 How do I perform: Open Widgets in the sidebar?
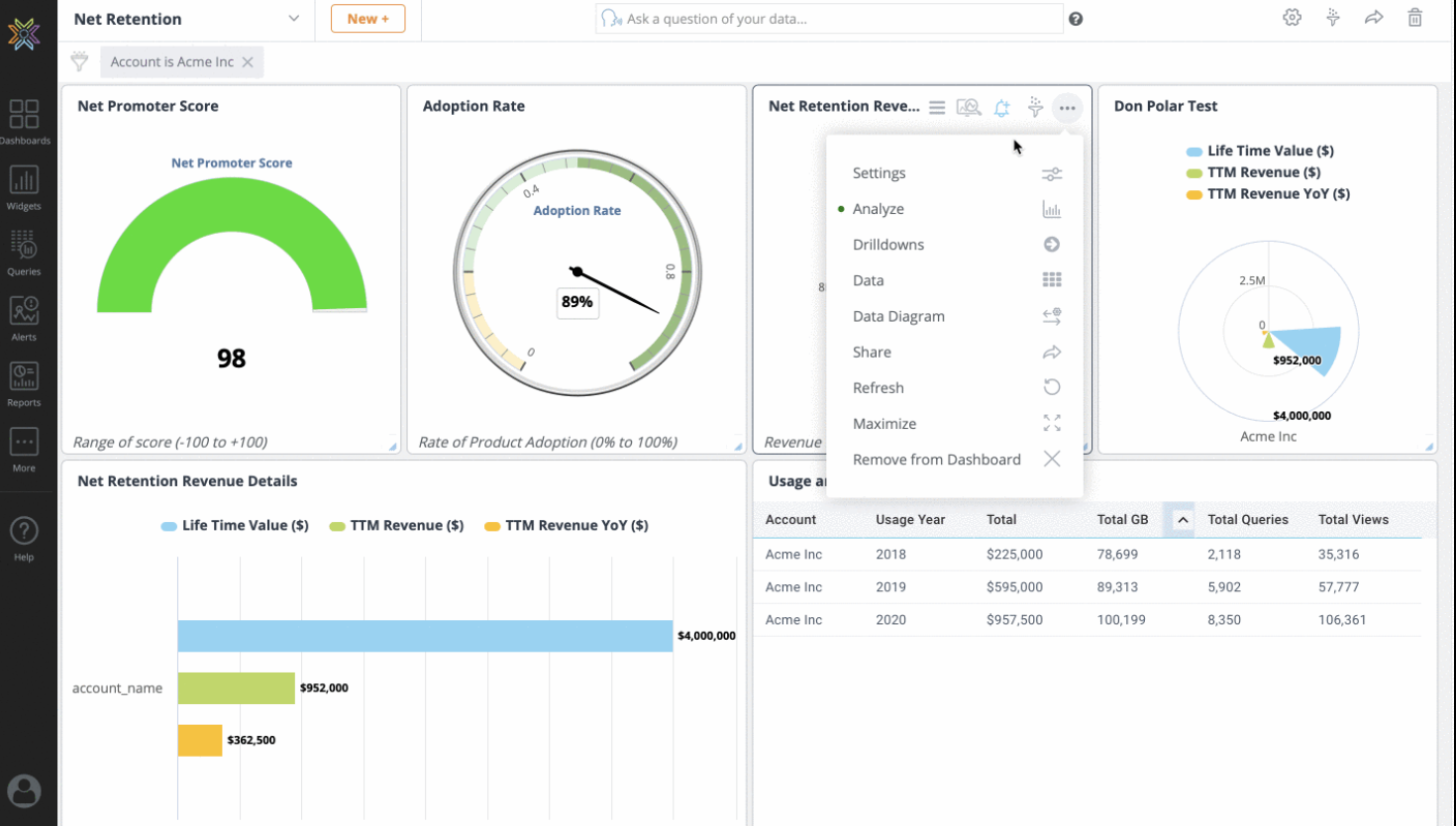point(24,187)
